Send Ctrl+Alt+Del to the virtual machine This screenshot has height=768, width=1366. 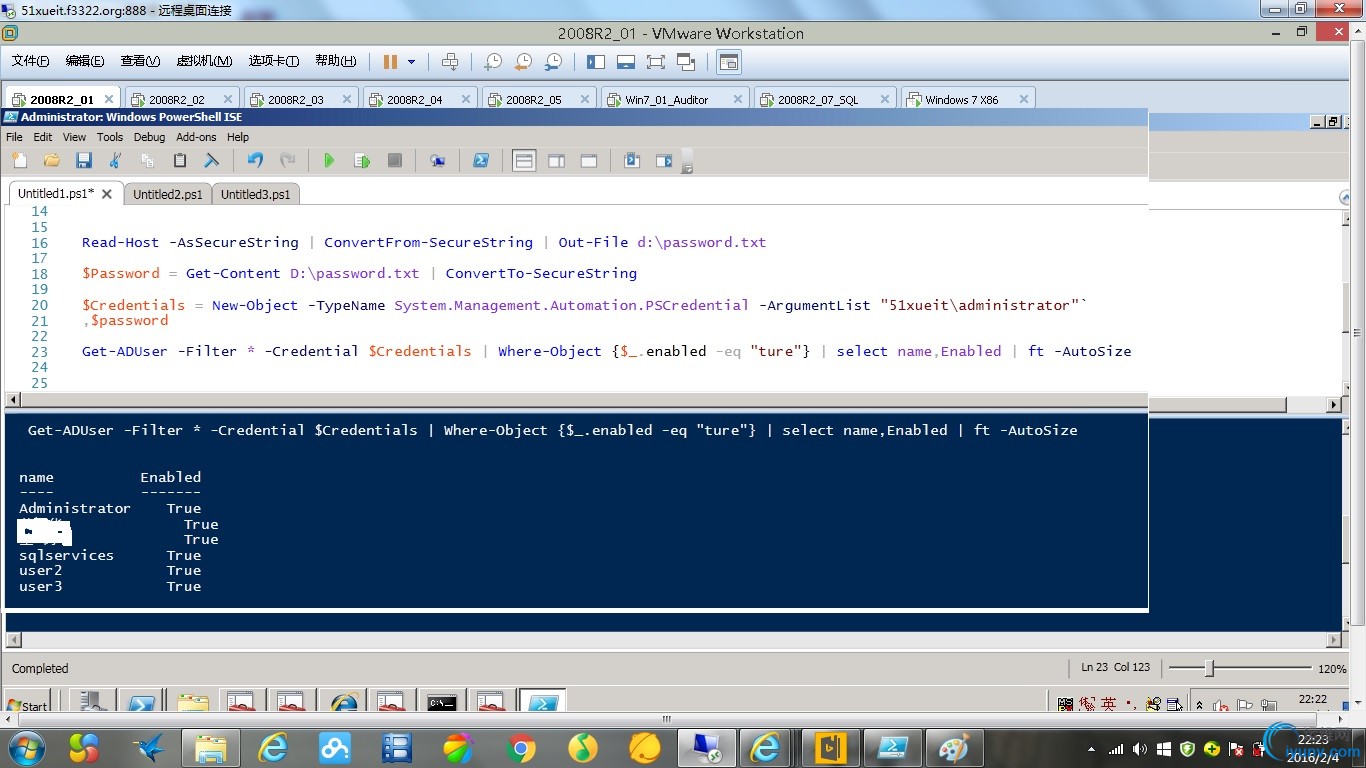[450, 62]
